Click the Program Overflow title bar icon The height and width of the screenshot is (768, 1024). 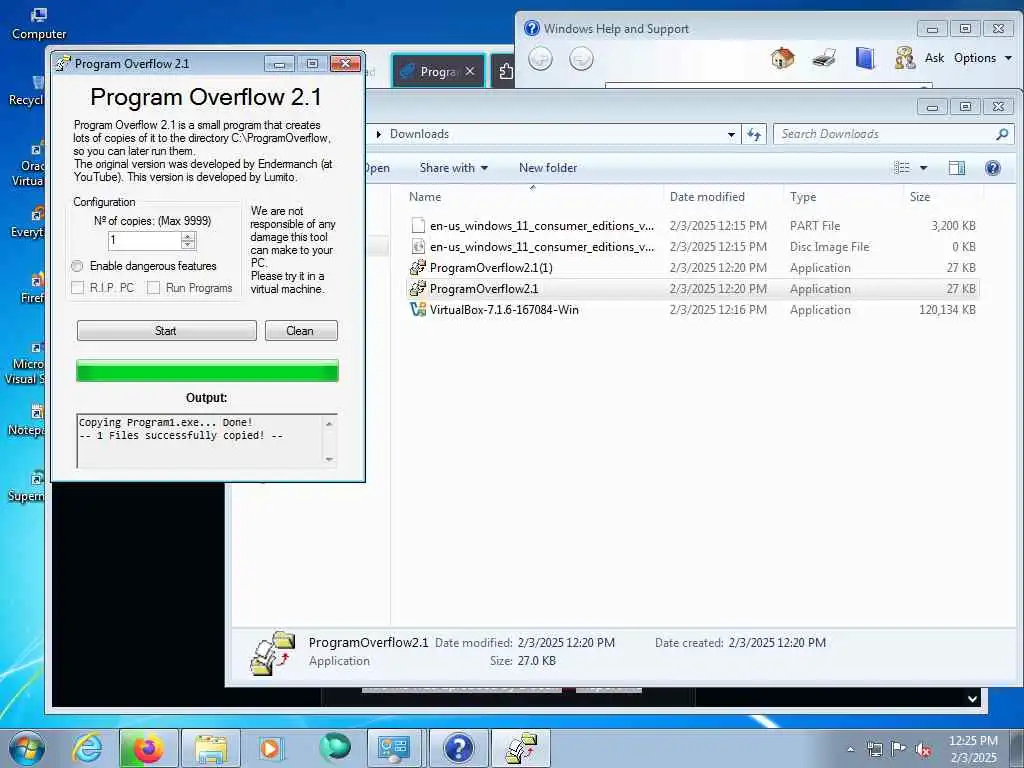pyautogui.click(x=63, y=63)
